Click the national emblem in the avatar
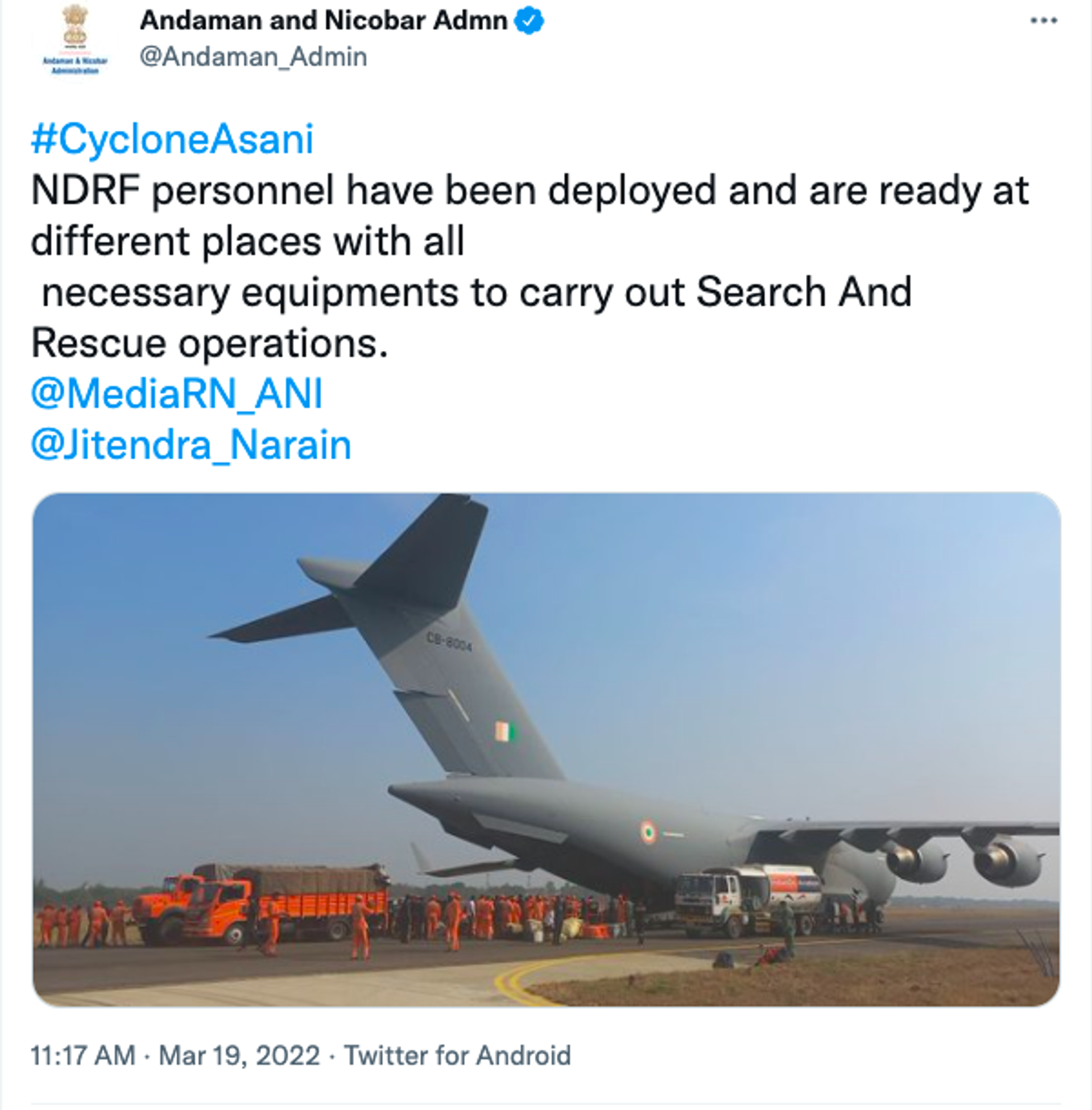 point(75,26)
